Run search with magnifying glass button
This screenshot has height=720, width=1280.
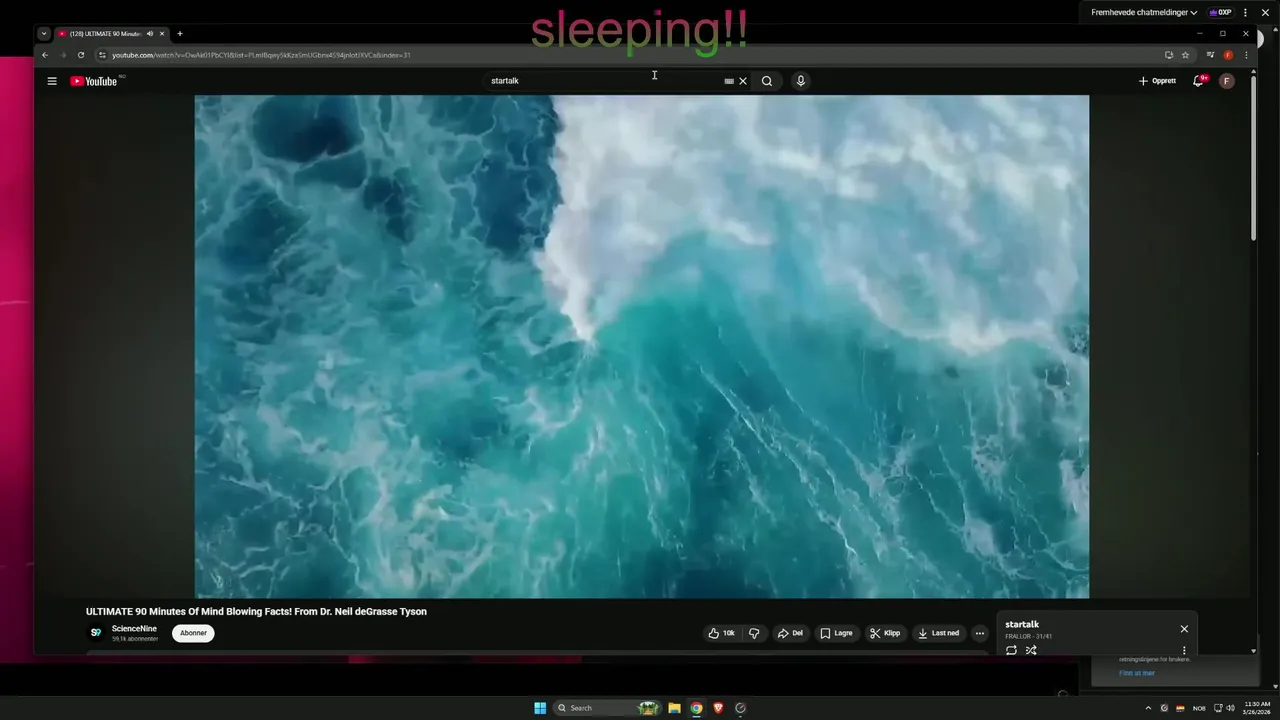[767, 81]
